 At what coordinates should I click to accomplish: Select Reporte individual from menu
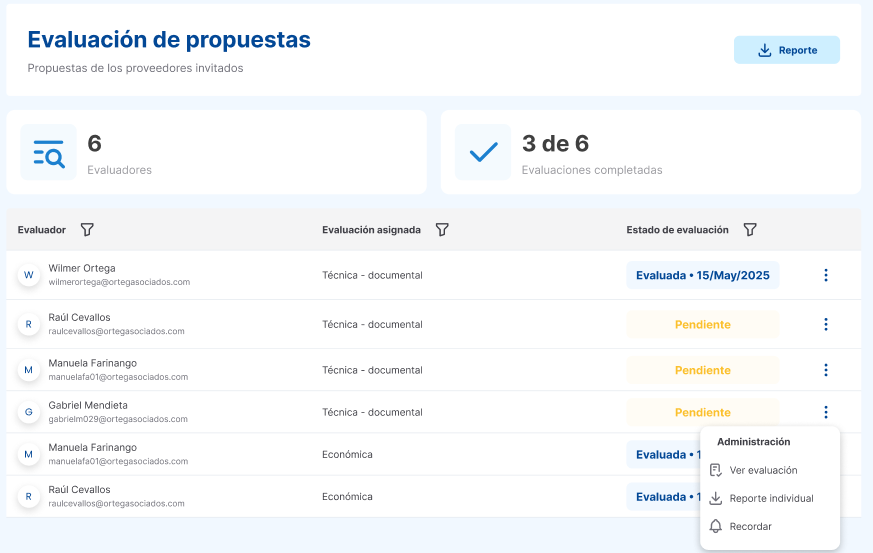[x=771, y=498]
